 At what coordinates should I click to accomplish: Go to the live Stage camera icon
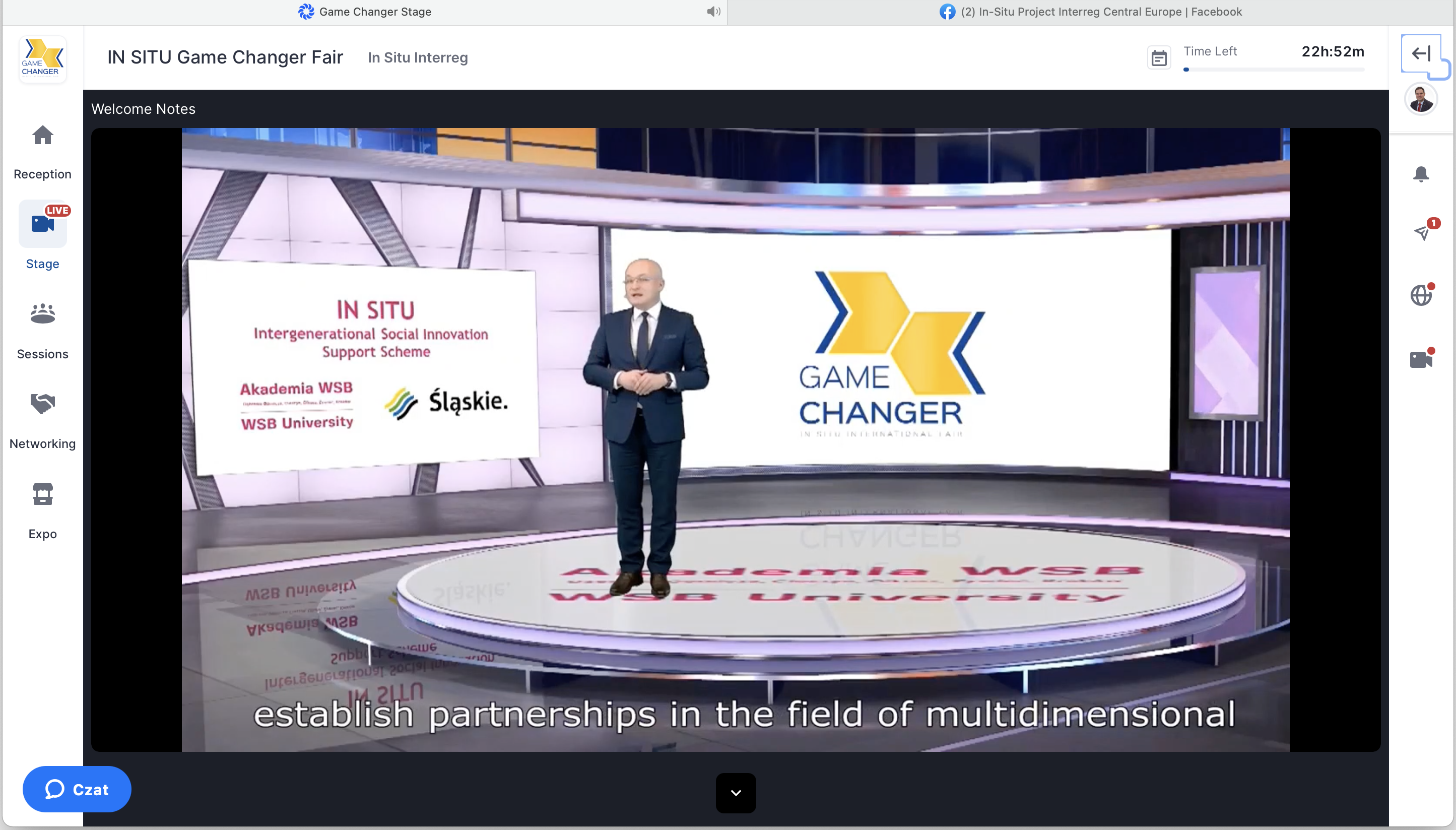pos(43,224)
